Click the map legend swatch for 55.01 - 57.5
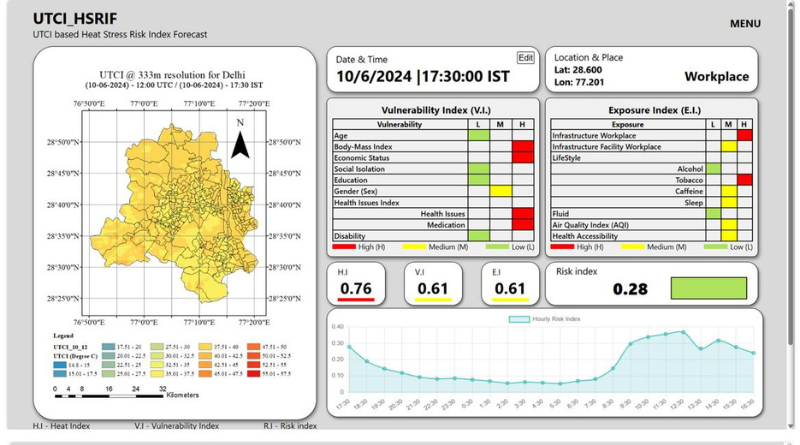The height and width of the screenshot is (445, 800). click(254, 374)
